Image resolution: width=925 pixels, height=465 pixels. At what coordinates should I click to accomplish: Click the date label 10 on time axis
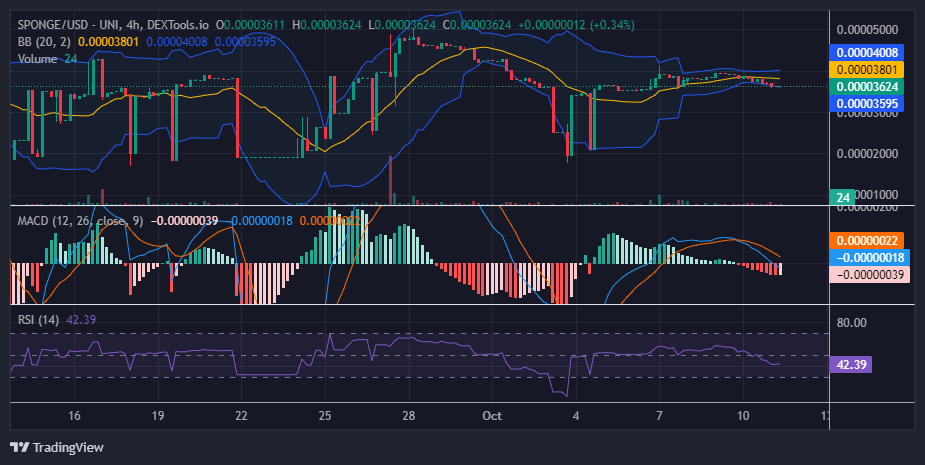[743, 415]
